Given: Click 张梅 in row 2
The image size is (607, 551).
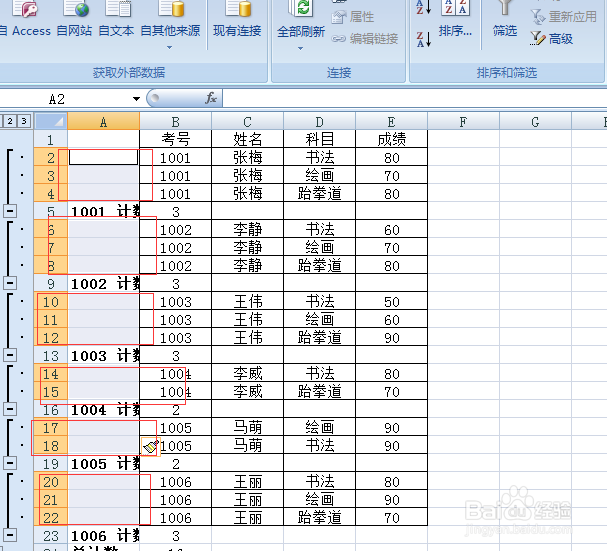Looking at the screenshot, I should click(x=247, y=157).
